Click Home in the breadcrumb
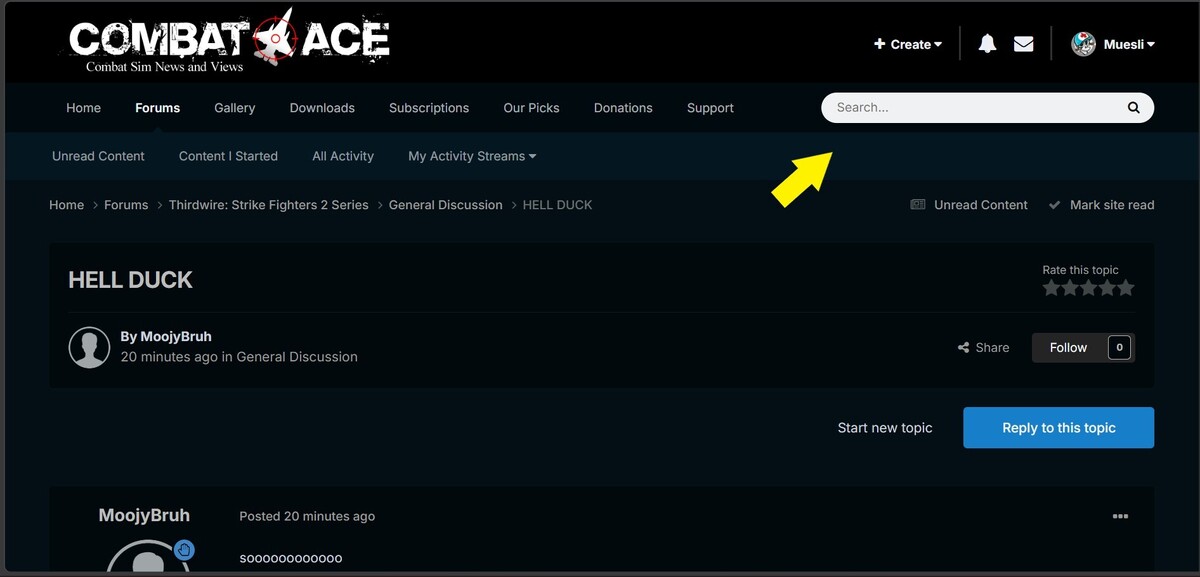This screenshot has height=577, width=1200. click(66, 205)
